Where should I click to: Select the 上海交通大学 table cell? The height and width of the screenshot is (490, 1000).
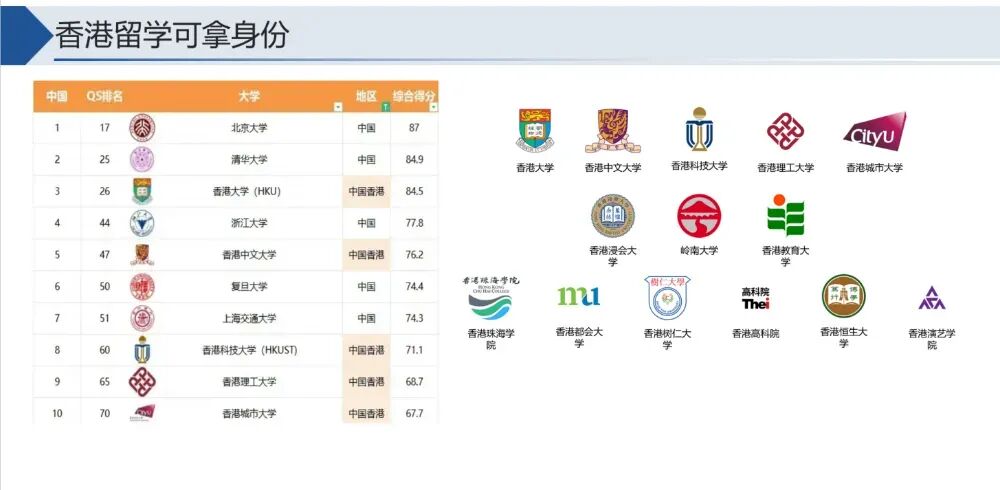point(249,318)
